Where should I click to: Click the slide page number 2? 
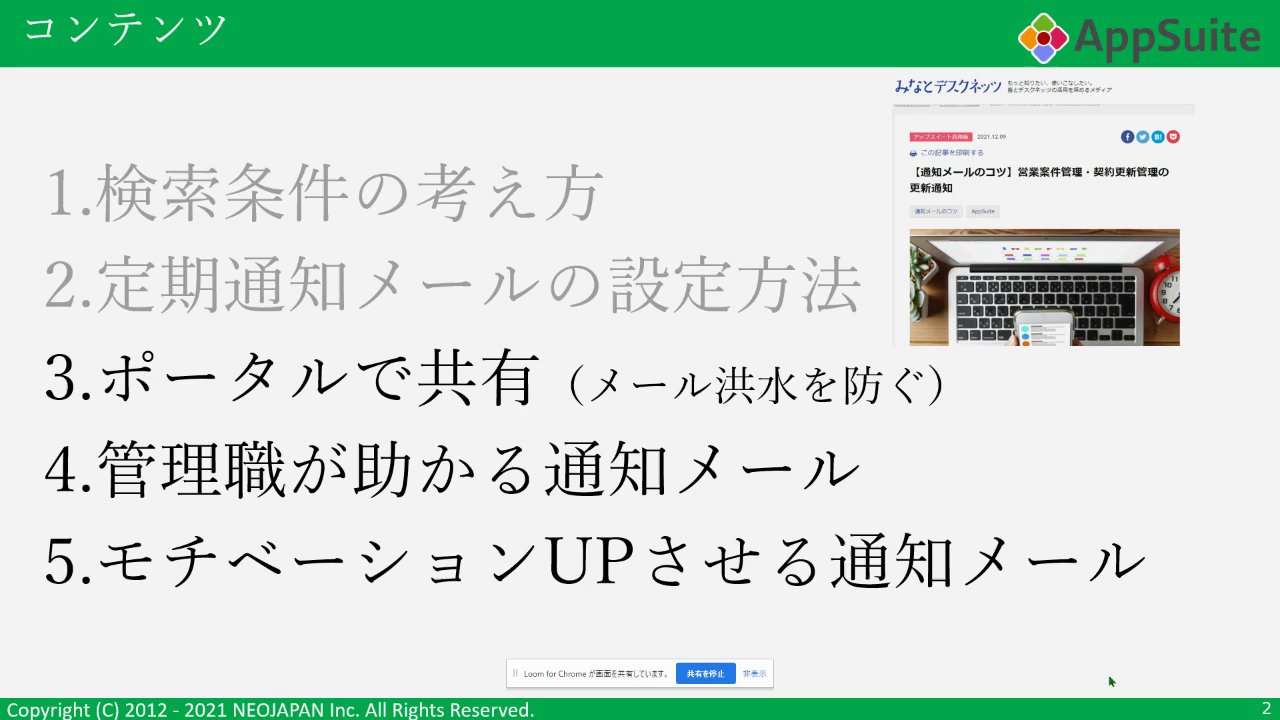(1266, 708)
